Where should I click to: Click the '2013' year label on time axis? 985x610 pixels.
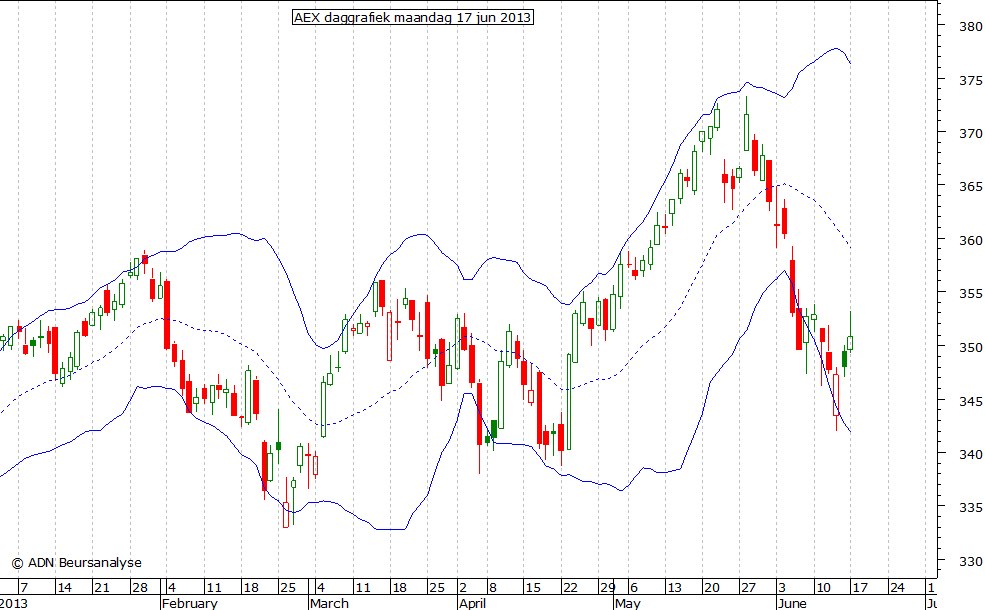click(x=14, y=603)
